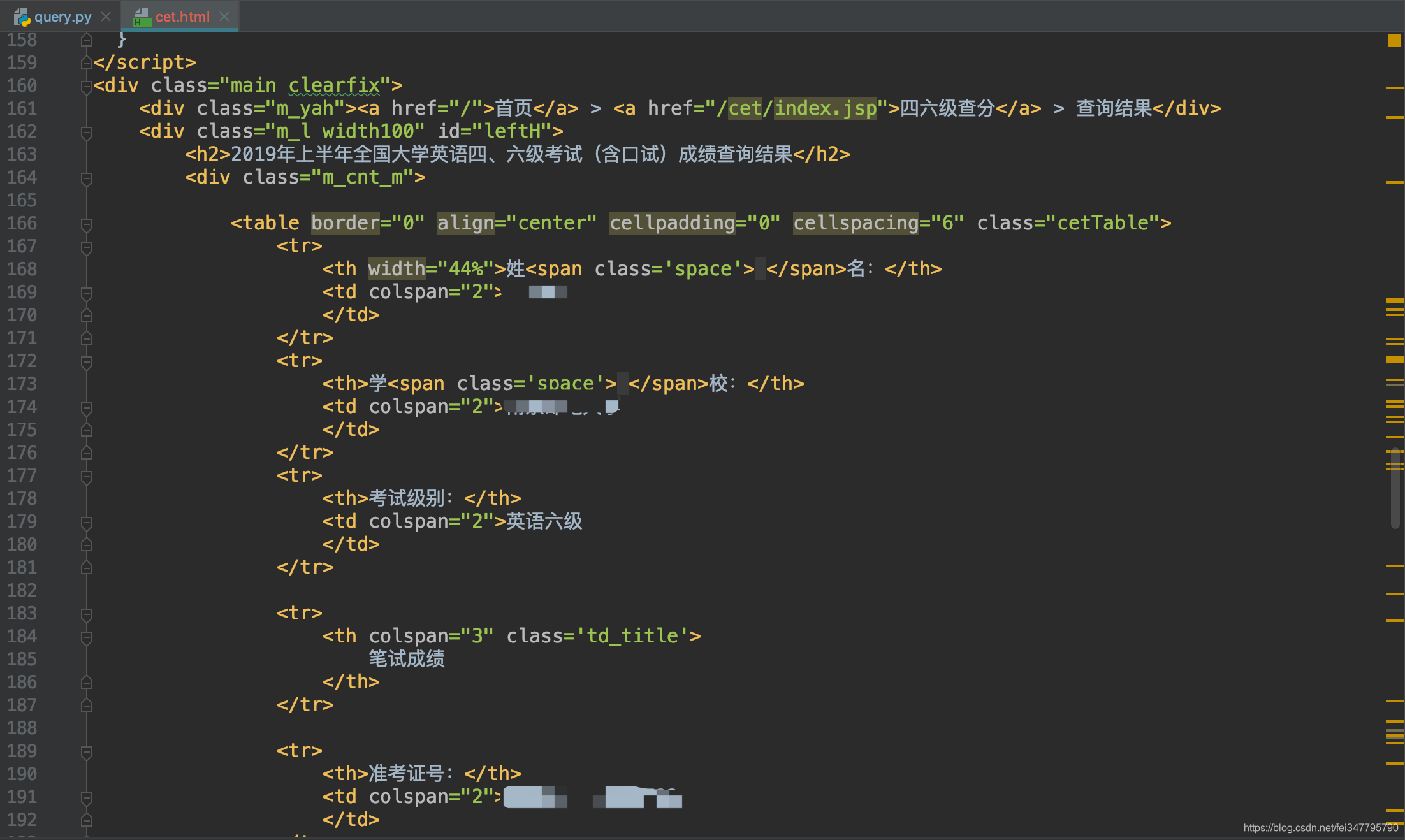
Task: Collapse the div main clearfix block at line 160
Action: pos(87,86)
